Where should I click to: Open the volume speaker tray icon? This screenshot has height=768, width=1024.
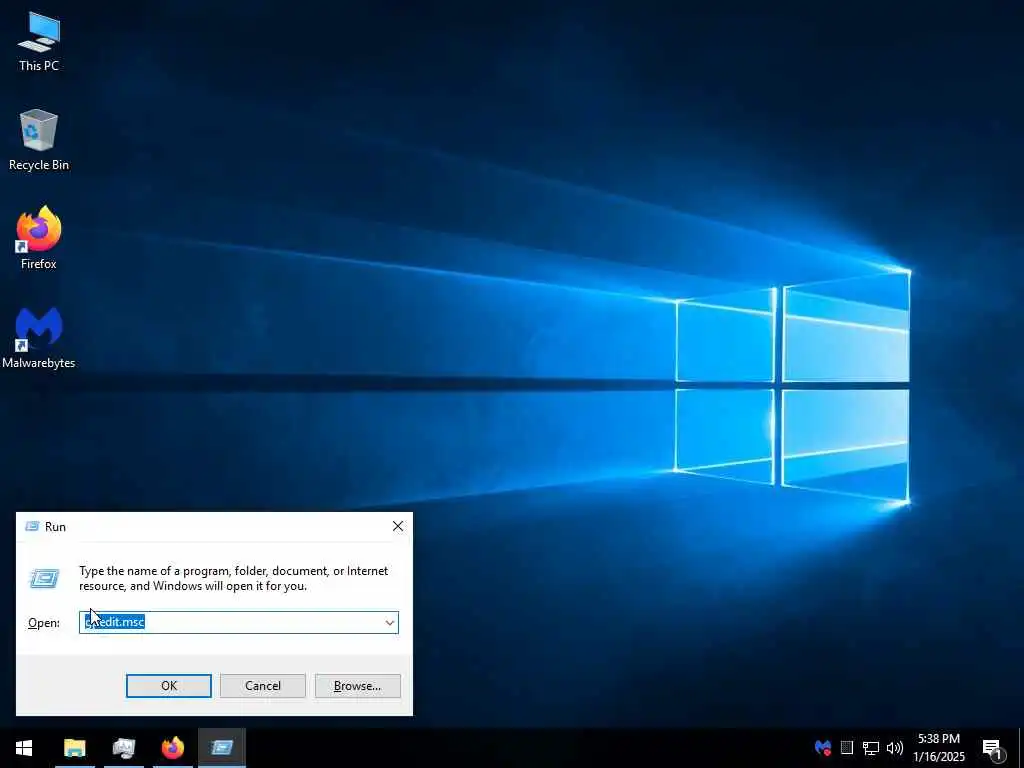(x=895, y=748)
